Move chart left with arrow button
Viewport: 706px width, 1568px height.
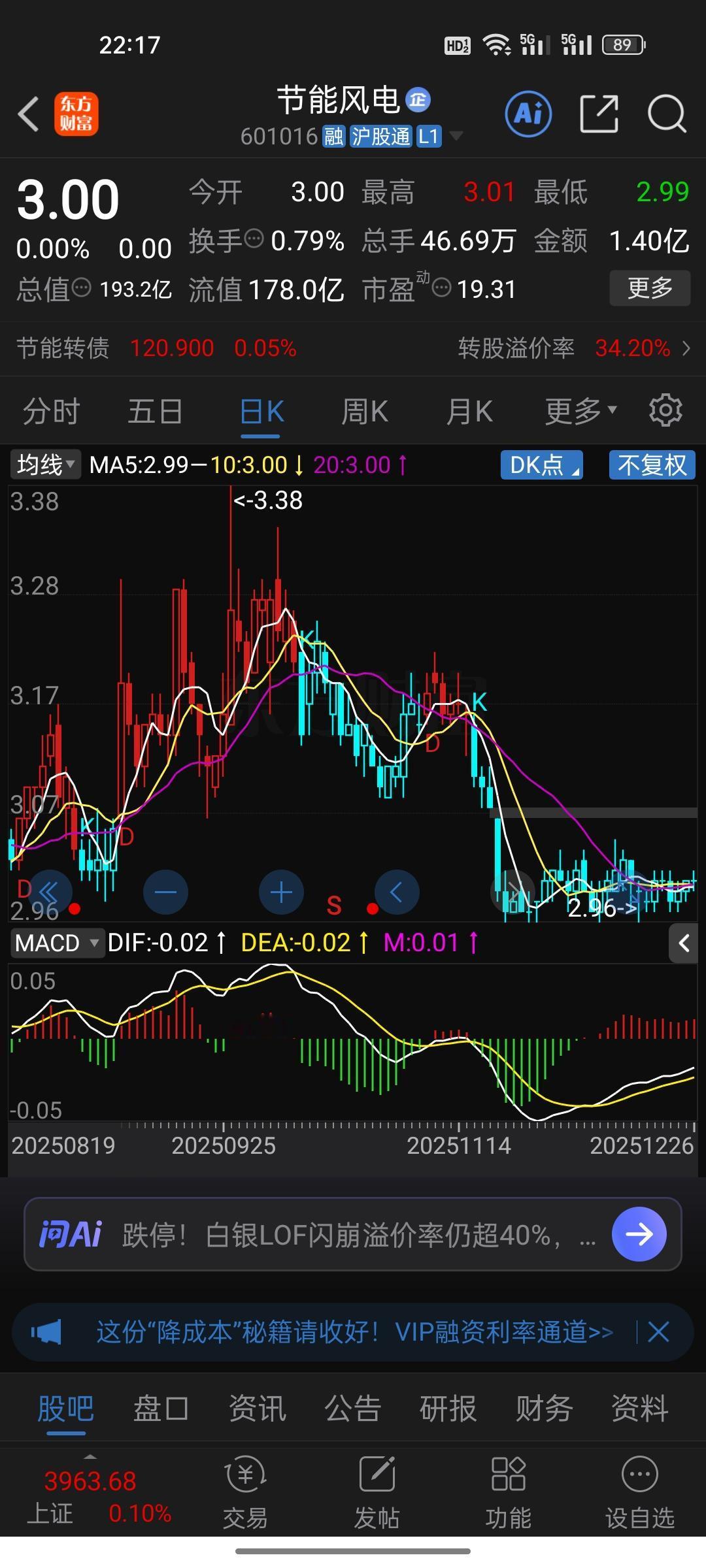[x=397, y=892]
